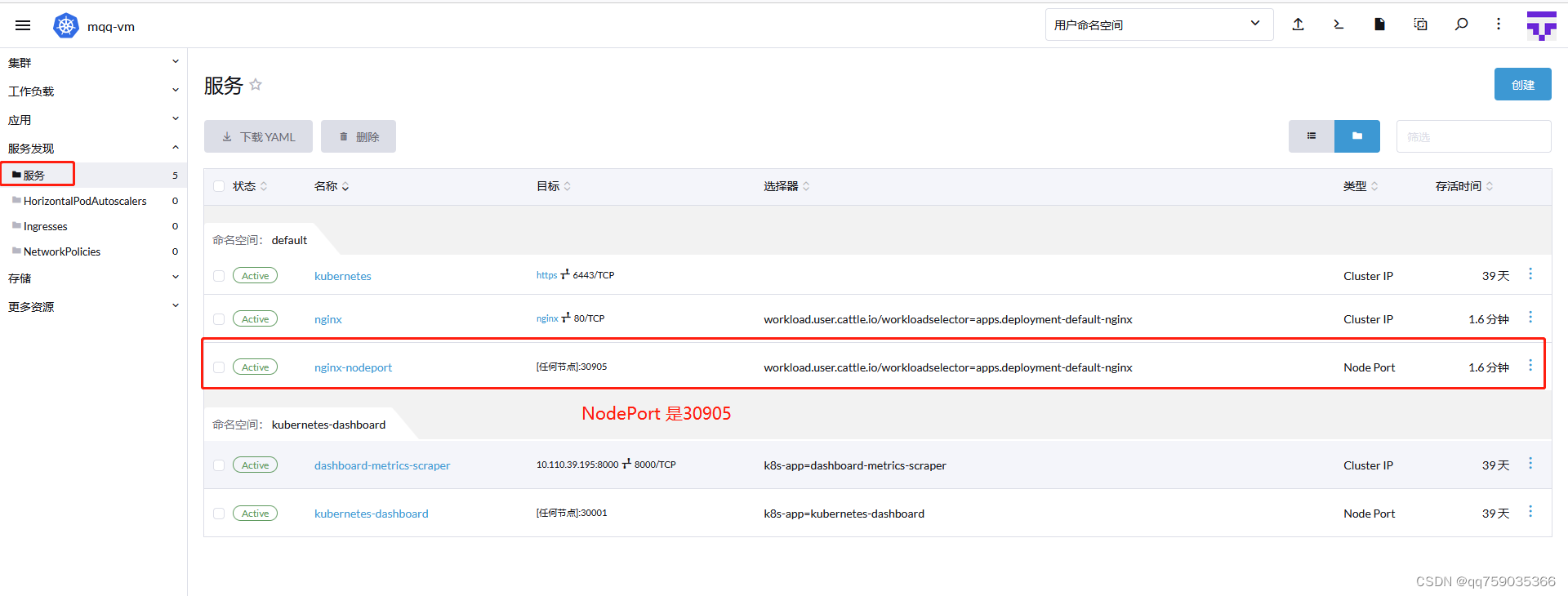Click the nginx target port link
1568x596 pixels.
tap(547, 318)
